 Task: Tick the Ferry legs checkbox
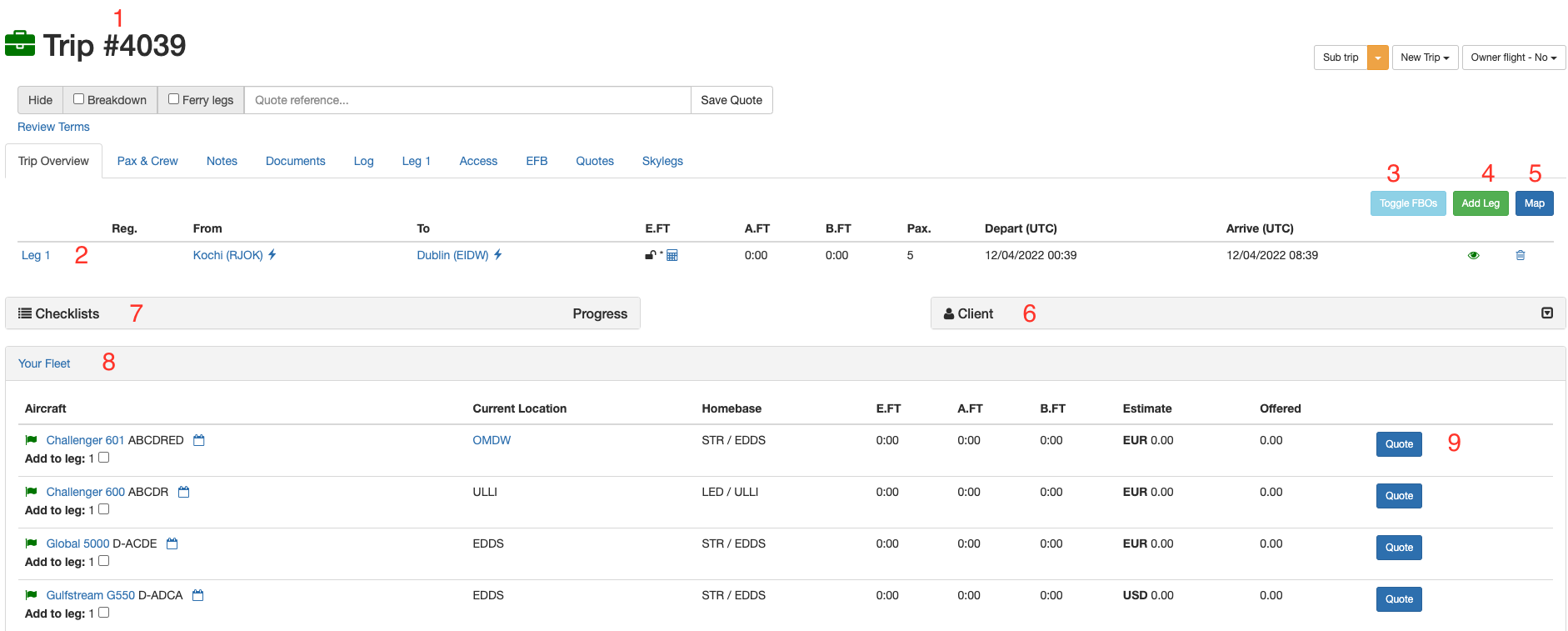click(x=173, y=99)
